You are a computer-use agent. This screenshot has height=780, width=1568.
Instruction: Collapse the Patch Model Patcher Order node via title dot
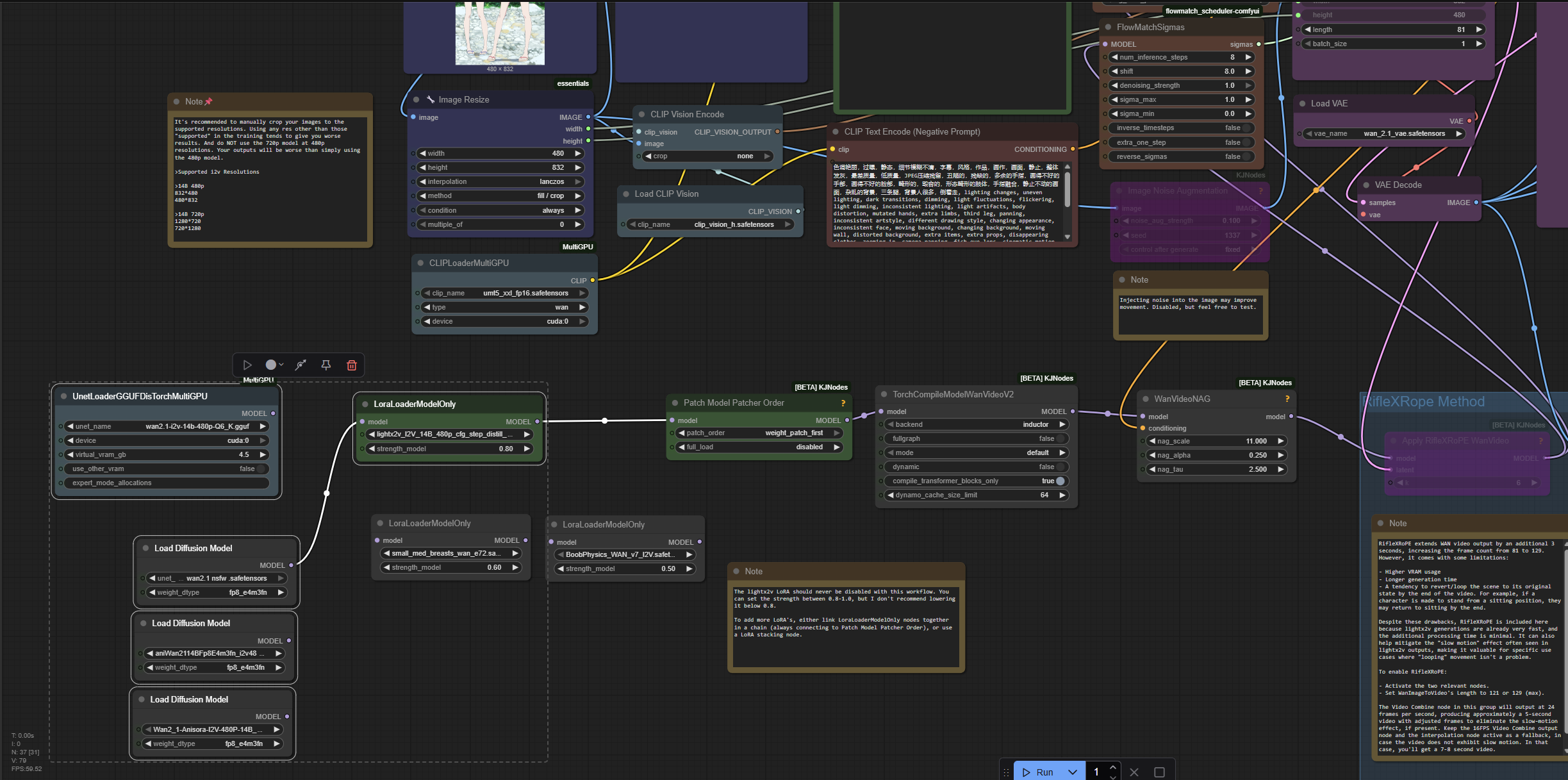click(x=675, y=403)
